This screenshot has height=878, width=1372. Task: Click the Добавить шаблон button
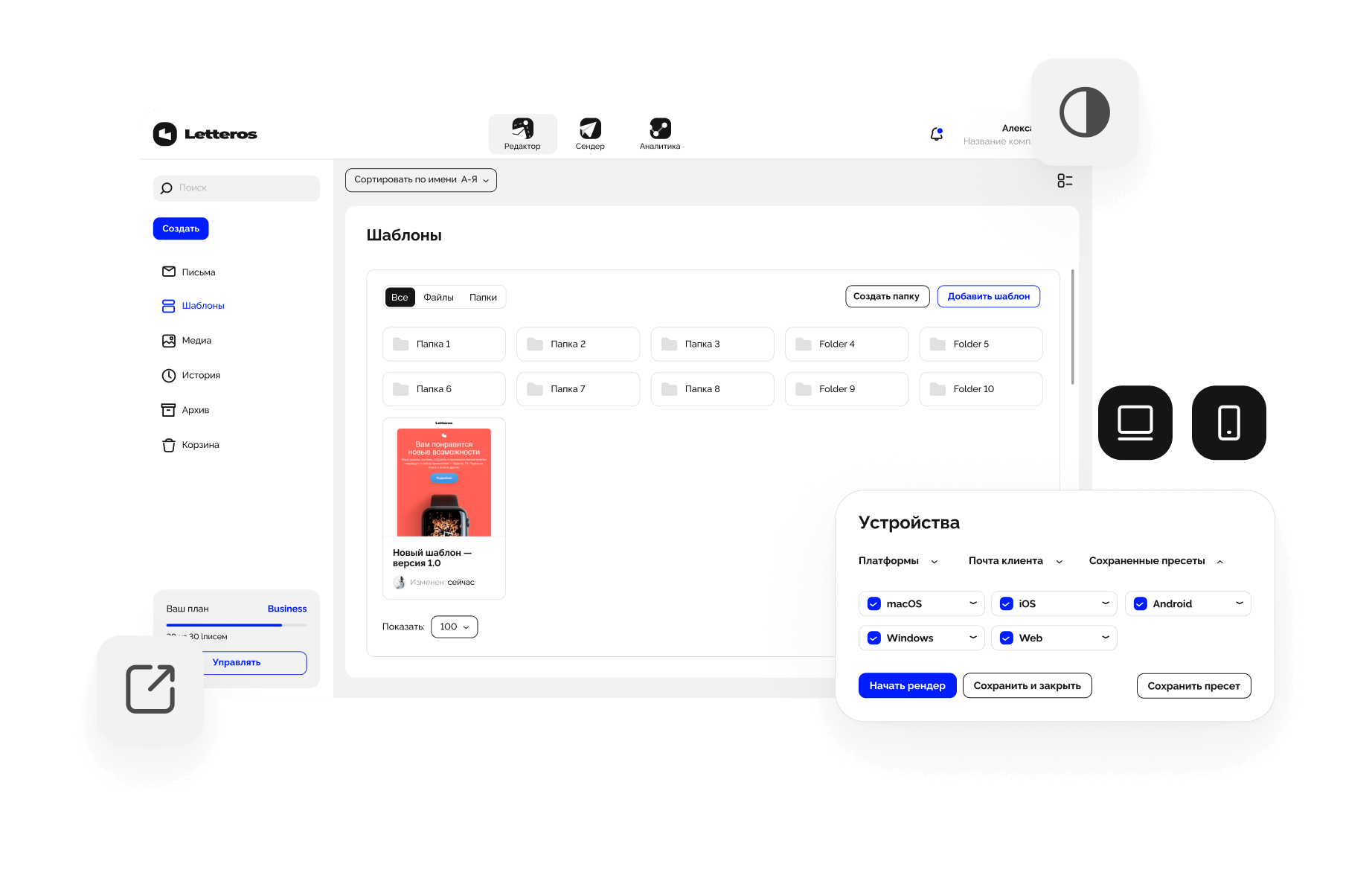[989, 296]
